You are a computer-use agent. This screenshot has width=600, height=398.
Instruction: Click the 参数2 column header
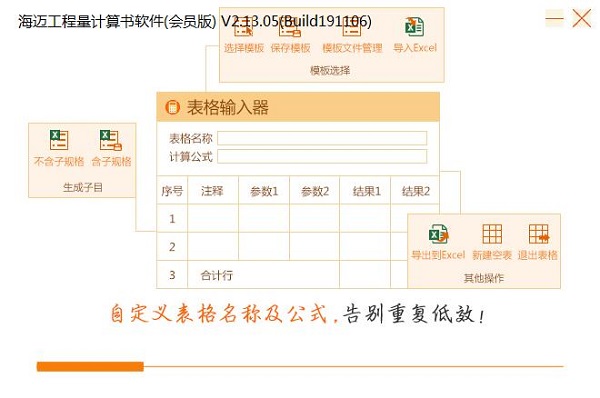coord(315,191)
